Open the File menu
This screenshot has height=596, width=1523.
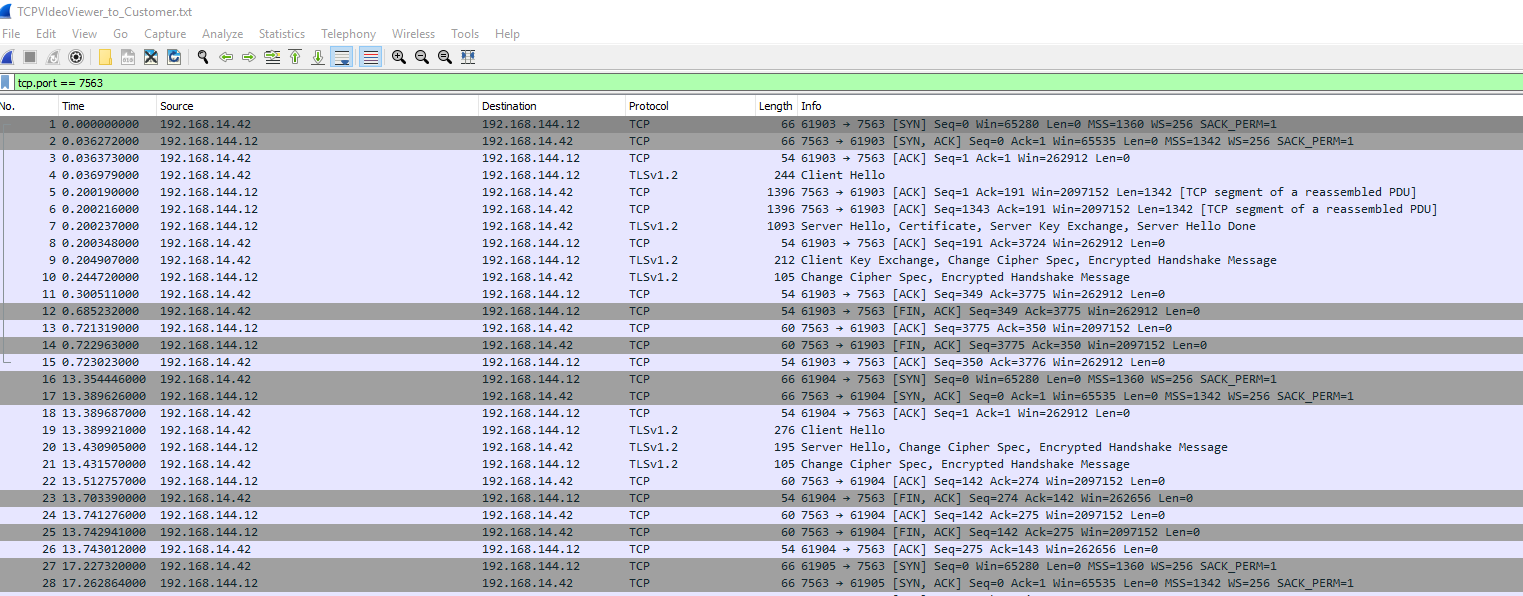pos(12,34)
